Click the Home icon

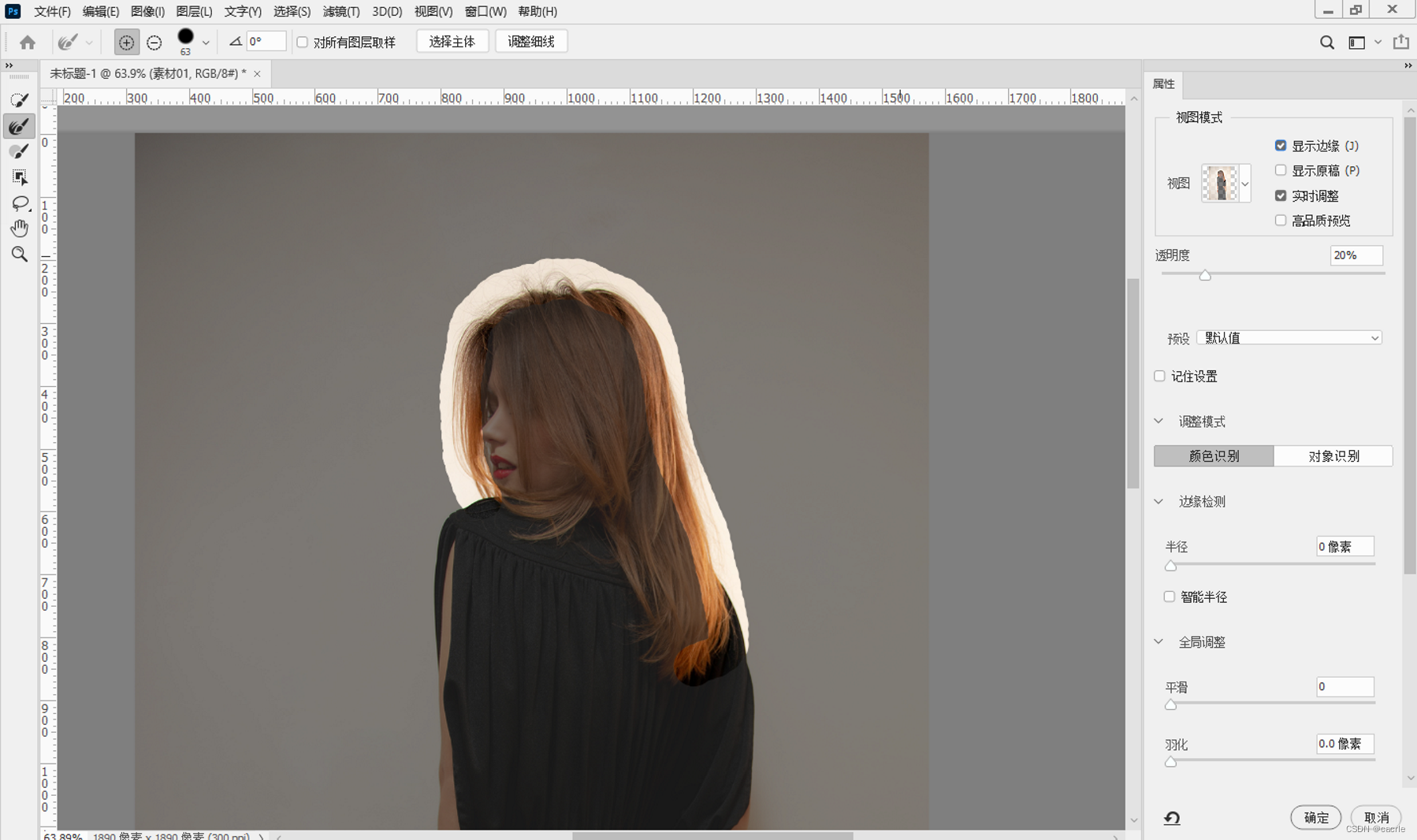click(28, 42)
